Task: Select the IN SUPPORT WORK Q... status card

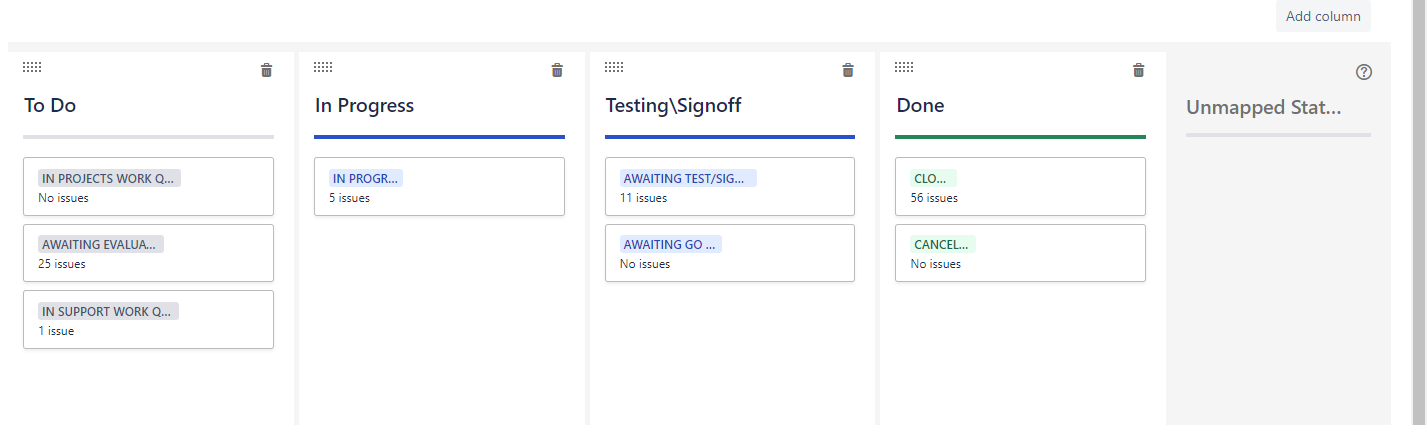Action: pos(148,319)
